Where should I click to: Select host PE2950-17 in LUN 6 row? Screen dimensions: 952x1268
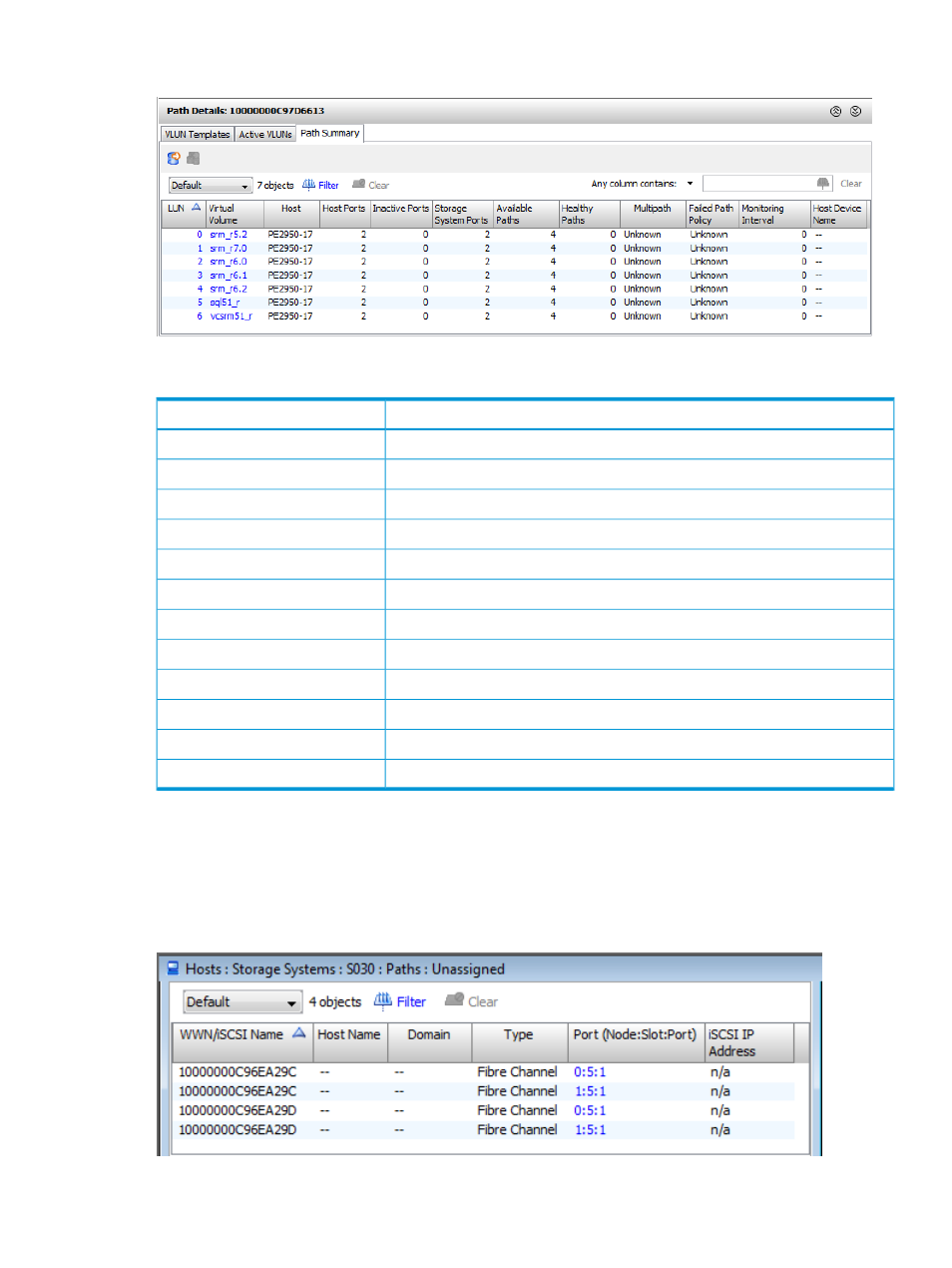coord(290,316)
